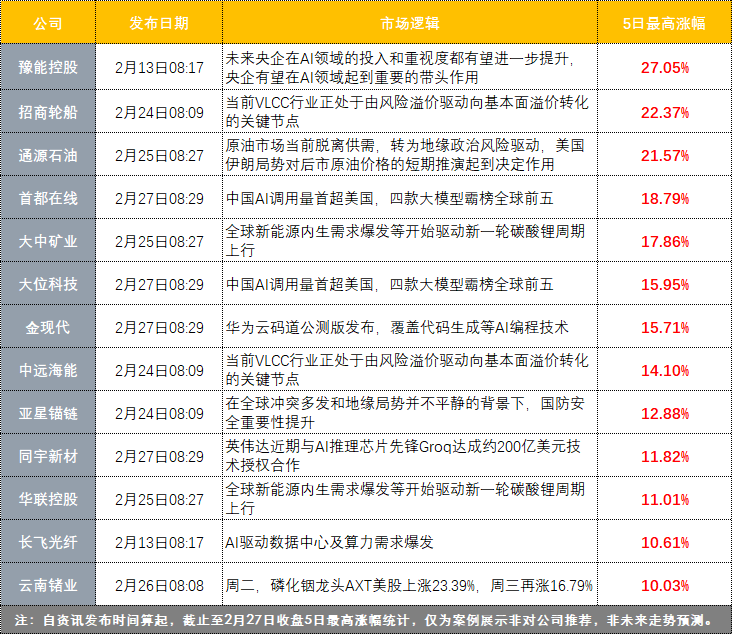Click the 公司 column header

(48, 23)
